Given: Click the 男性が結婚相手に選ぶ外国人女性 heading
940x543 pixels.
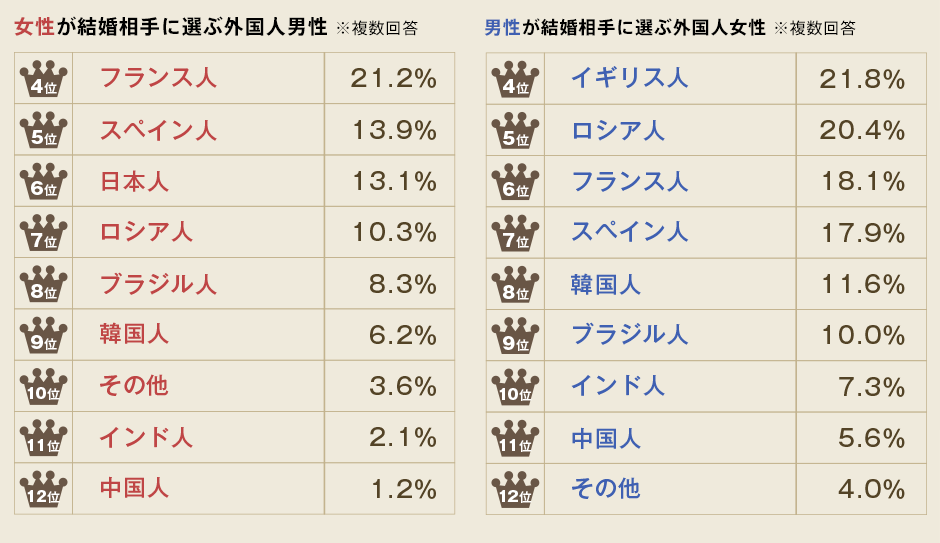Looking at the screenshot, I should click(x=625, y=27).
